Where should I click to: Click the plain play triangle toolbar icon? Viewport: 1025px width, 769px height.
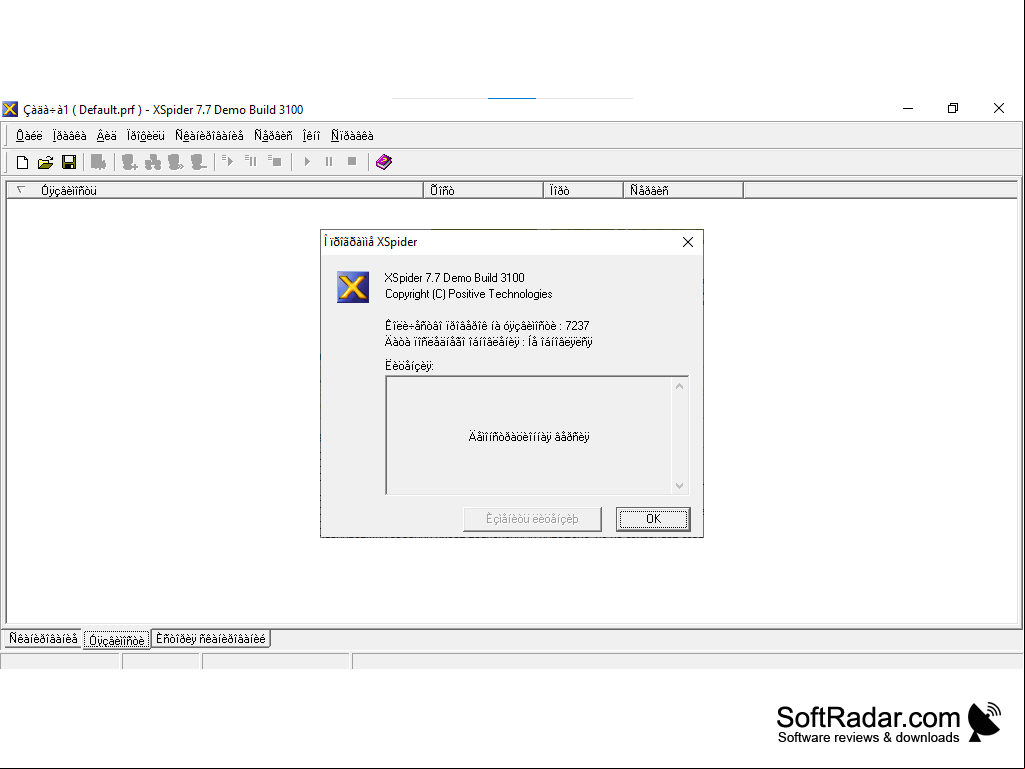point(307,162)
